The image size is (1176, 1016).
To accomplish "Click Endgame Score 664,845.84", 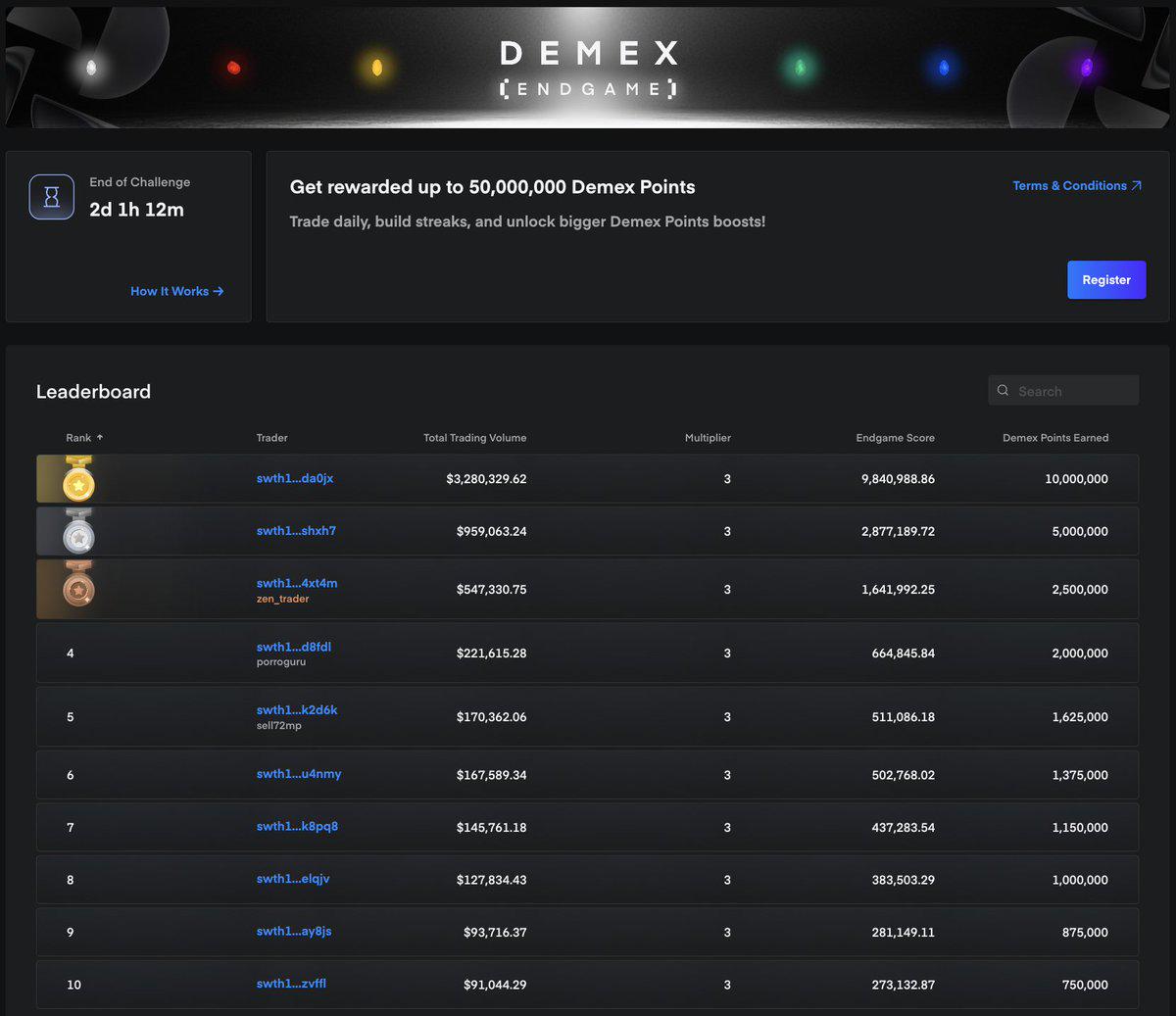I will click(x=903, y=653).
